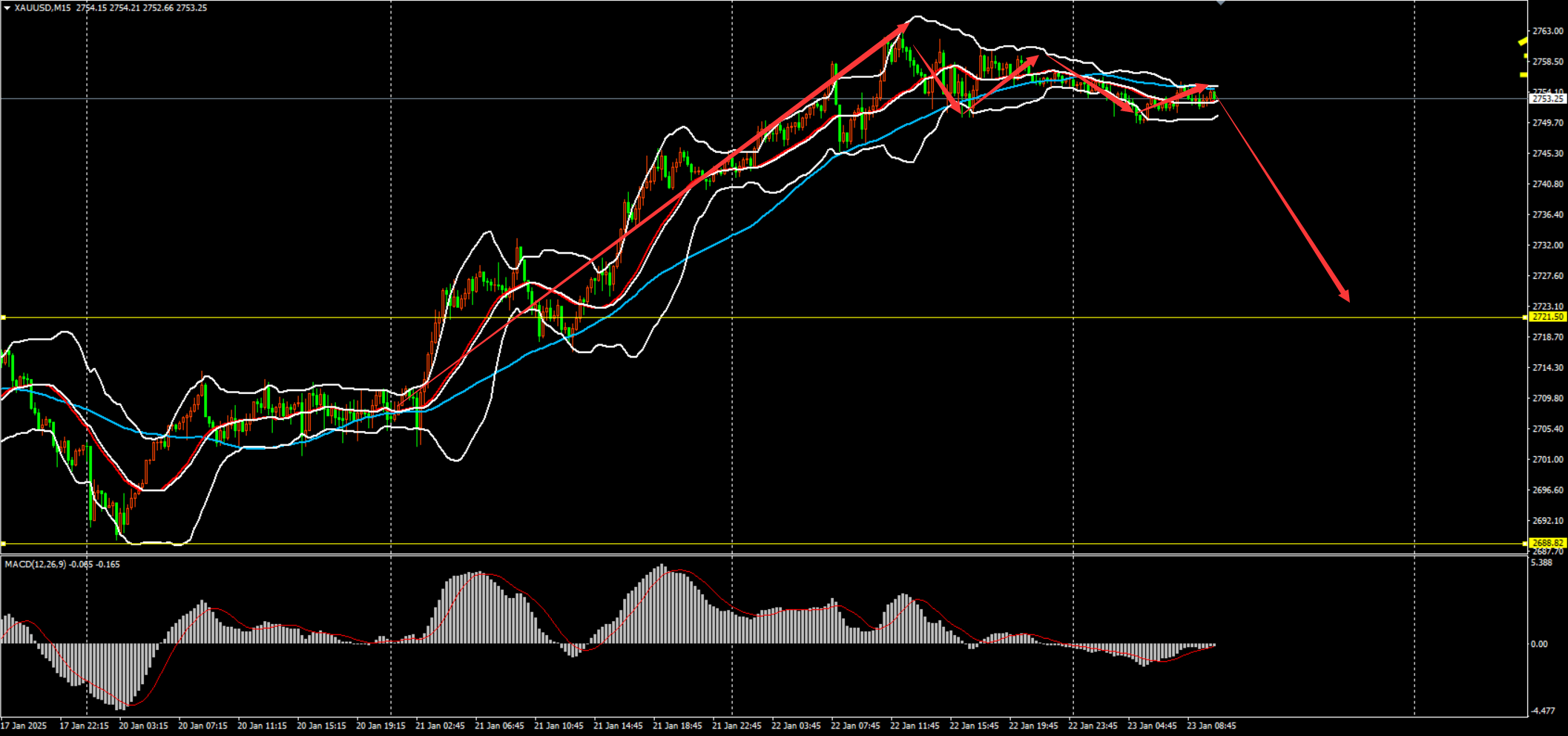Click the XAUUSD,M15 symbol title text
This screenshot has width=1568, height=736.
[x=42, y=8]
